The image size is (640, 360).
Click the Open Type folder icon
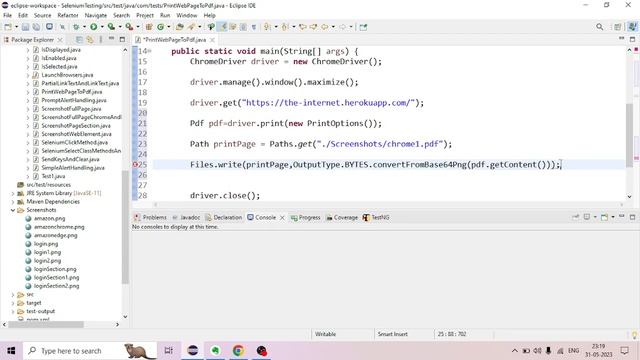click(180, 27)
